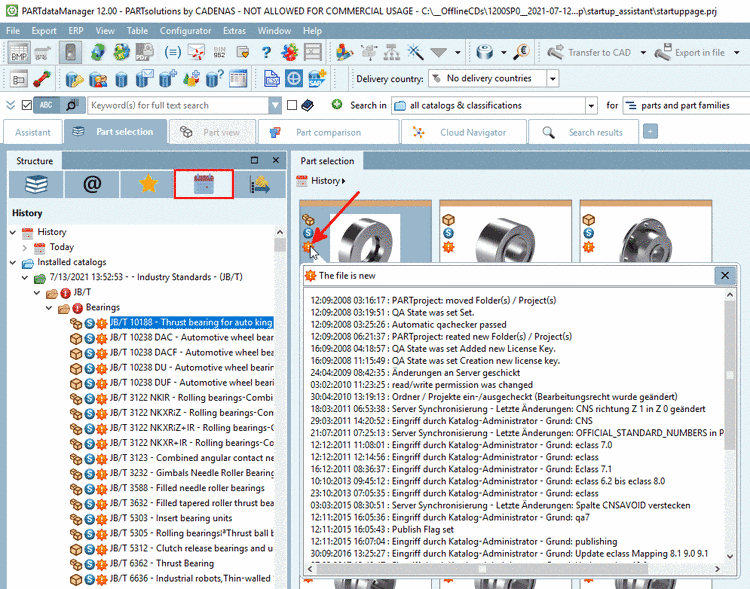This screenshot has height=589, width=750.
Task: Click the hierarchy tree icon in top toolbar
Action: [392, 52]
